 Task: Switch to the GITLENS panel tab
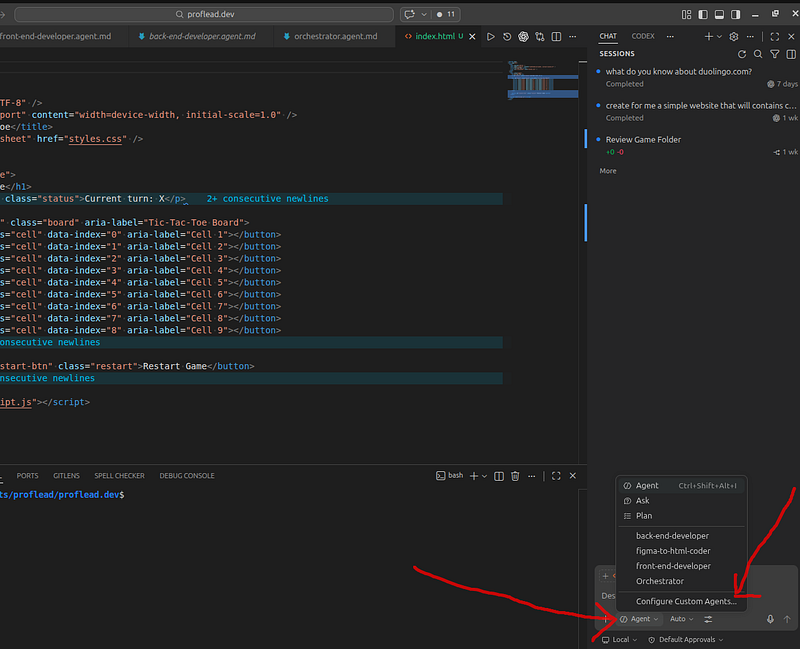[x=66, y=476]
